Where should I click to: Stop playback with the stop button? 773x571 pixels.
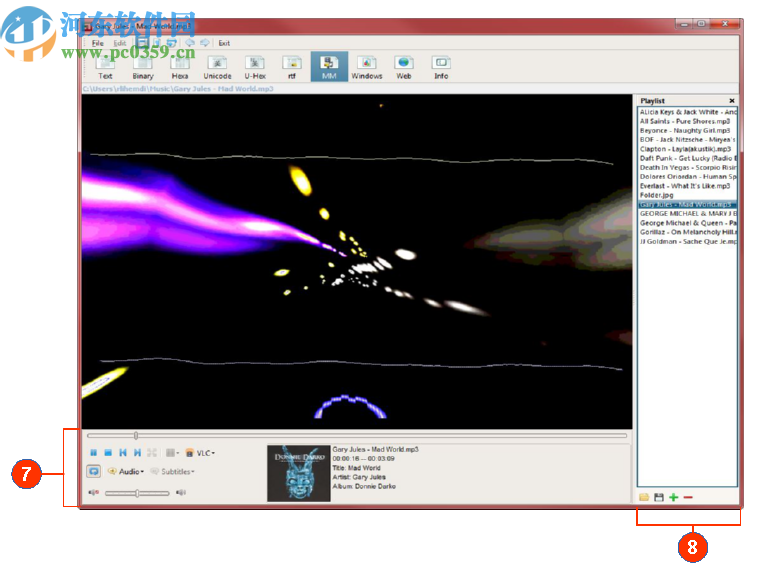click(108, 453)
